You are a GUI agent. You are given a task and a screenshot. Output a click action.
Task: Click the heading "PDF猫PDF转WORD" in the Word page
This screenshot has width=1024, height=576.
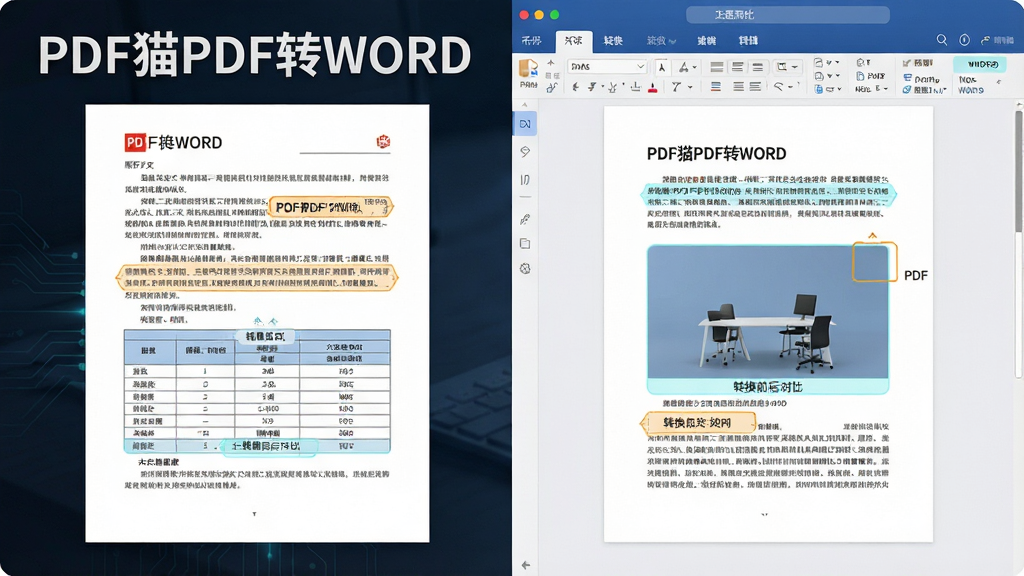[x=716, y=153]
